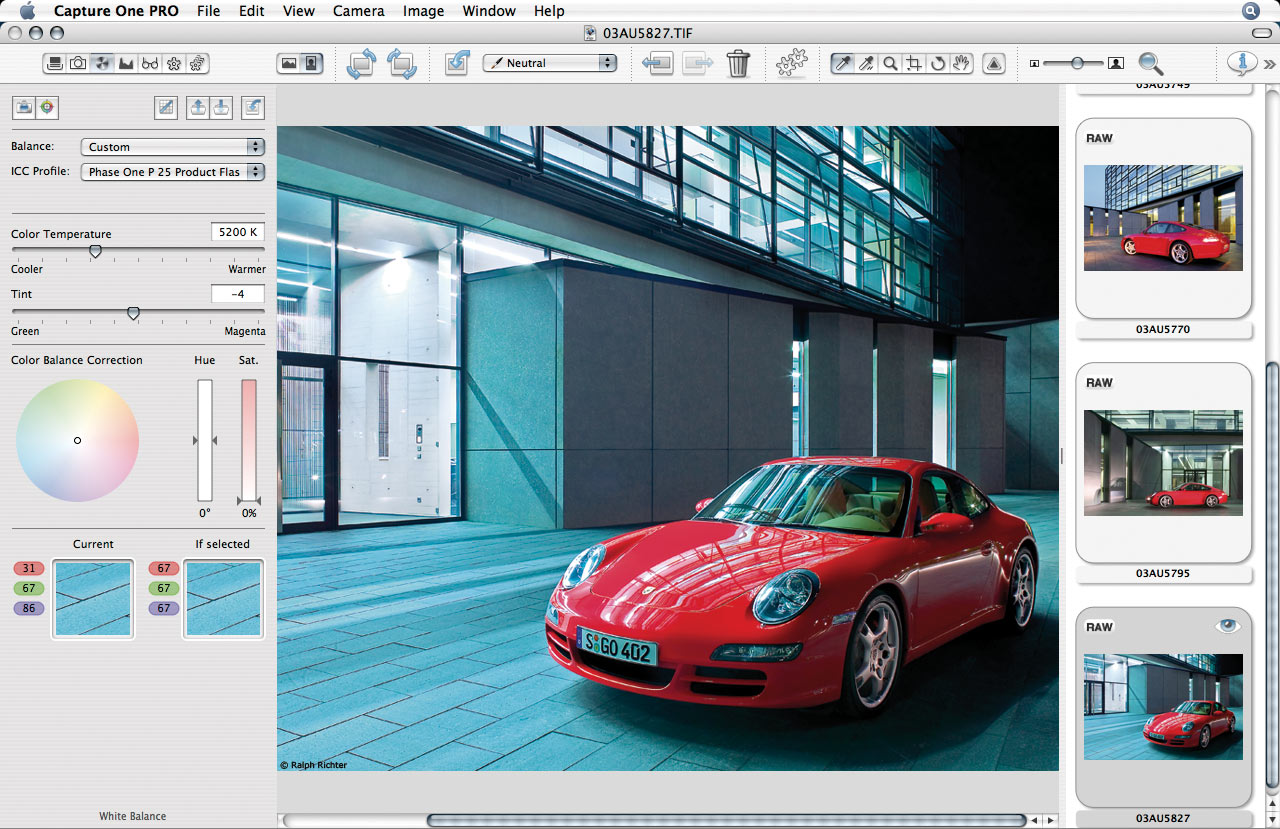Viewport: 1280px width, 829px height.
Task: Open the Camera menu
Action: (x=358, y=11)
